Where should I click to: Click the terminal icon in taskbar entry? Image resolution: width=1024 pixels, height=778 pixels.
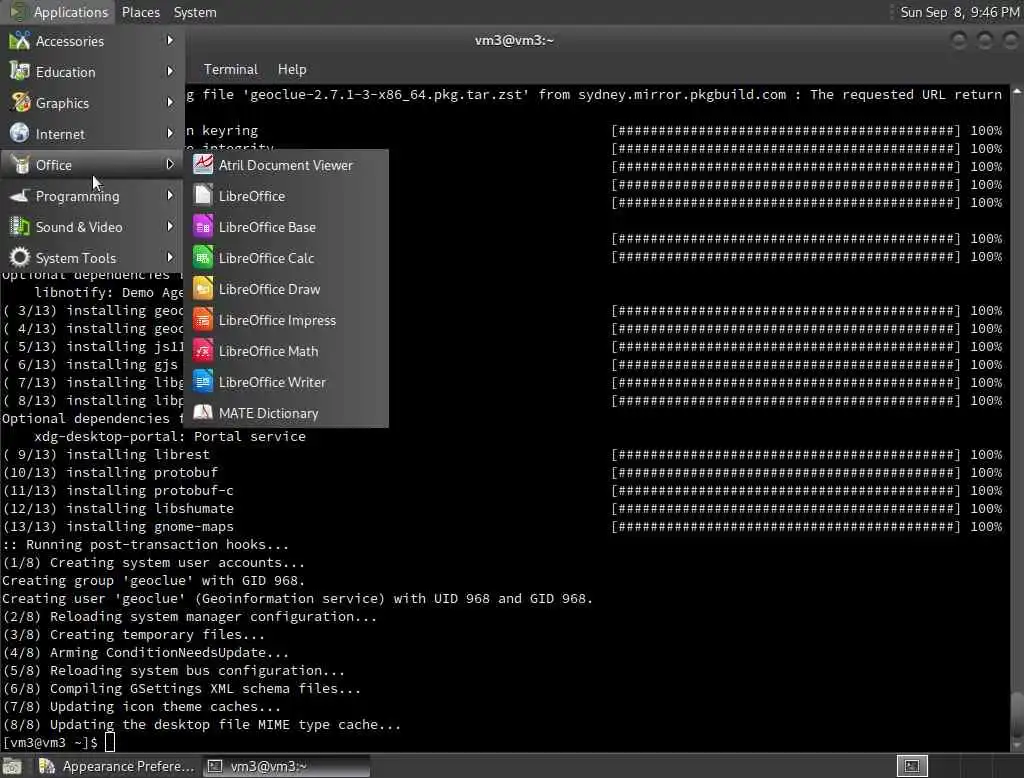[215, 766]
